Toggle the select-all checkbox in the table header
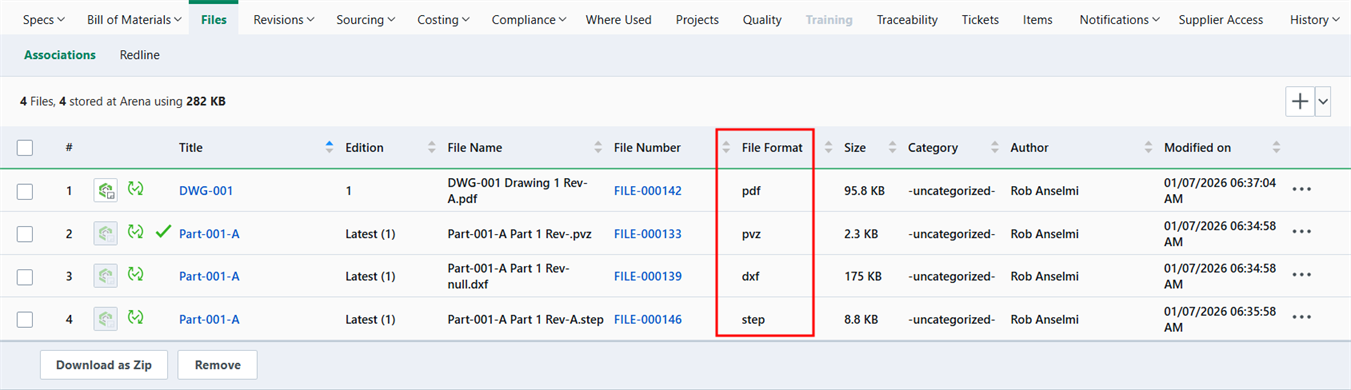Viewport: 1351px width, 390px height. click(25, 148)
